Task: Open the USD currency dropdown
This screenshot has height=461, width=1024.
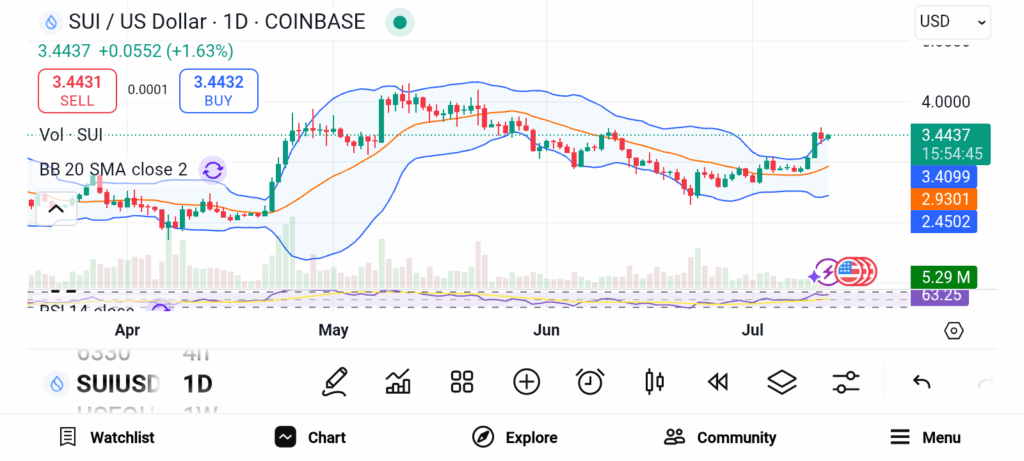Action: [x=953, y=22]
